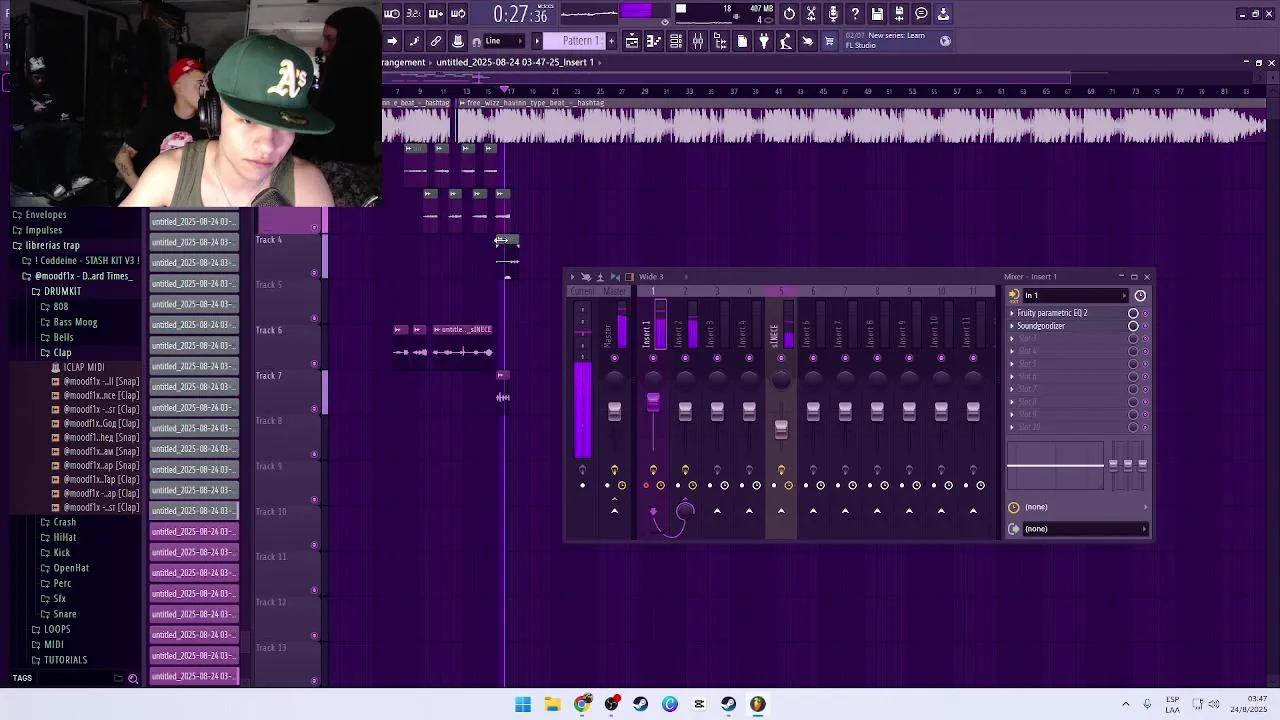
Task: Open Chrome from the taskbar
Action: tap(582, 704)
